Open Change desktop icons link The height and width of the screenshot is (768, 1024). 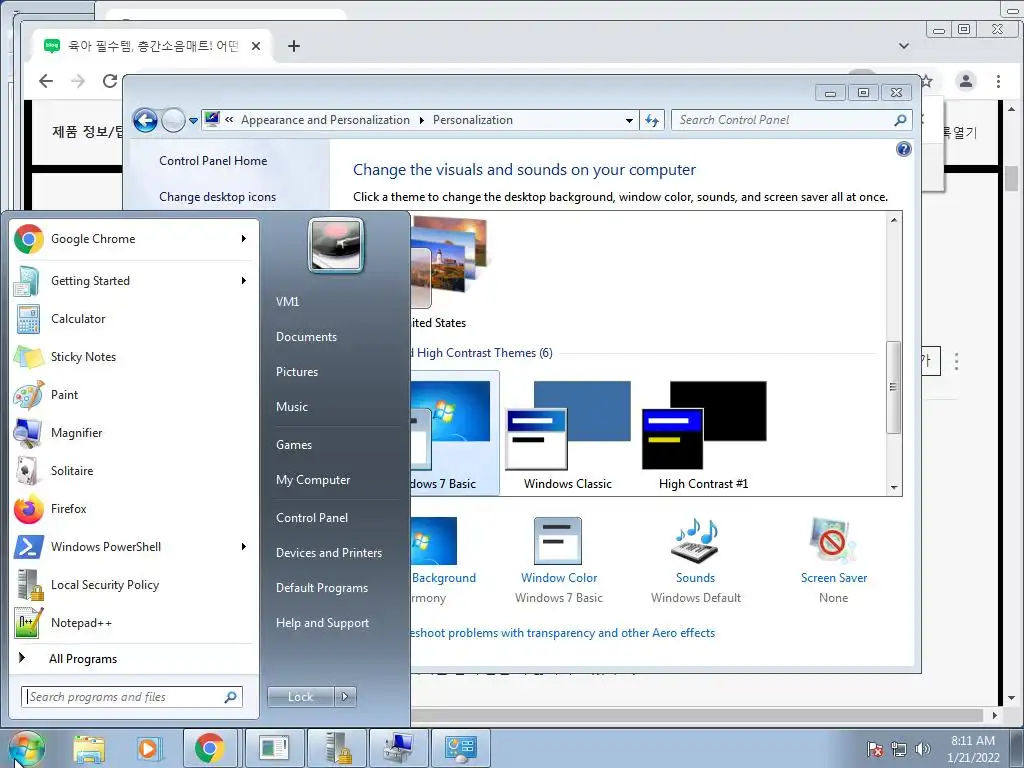[217, 197]
